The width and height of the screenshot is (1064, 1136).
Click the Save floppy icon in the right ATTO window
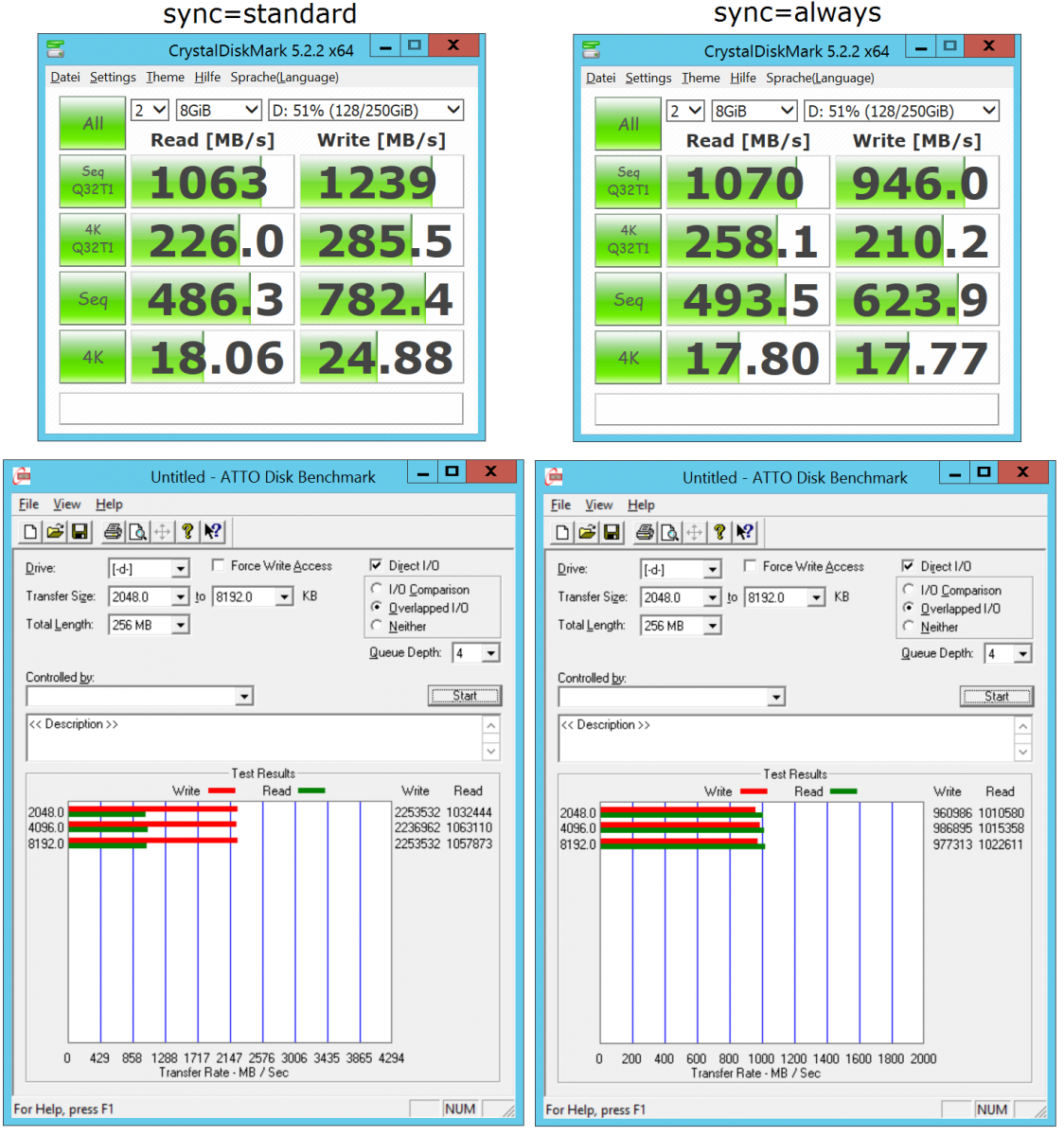coord(612,533)
